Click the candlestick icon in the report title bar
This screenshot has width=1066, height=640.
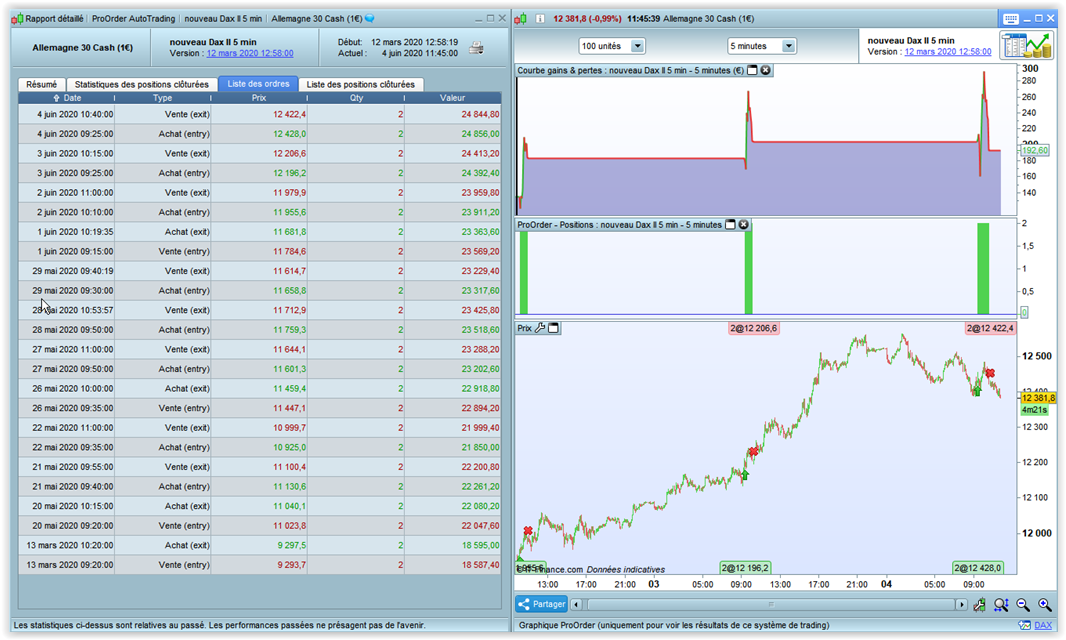pyautogui.click(x=17, y=19)
